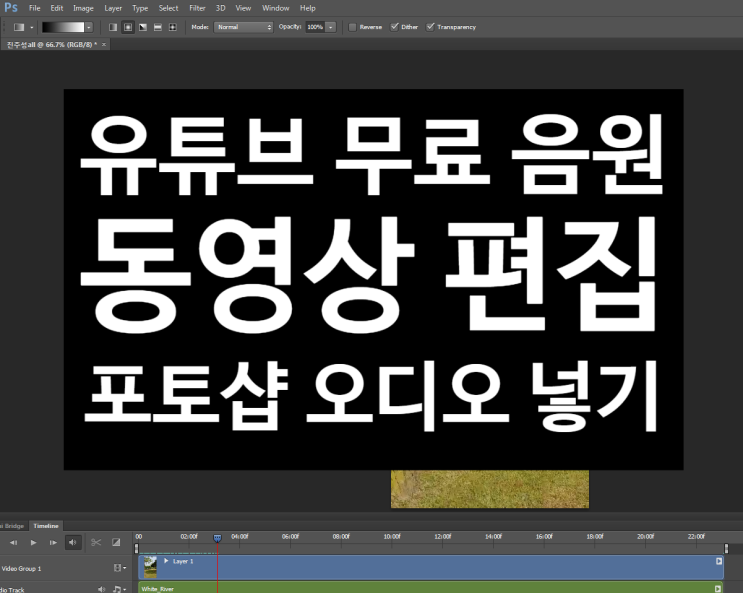Open the gradient tool preset picker icon
The height and width of the screenshot is (593, 743).
(19, 27)
